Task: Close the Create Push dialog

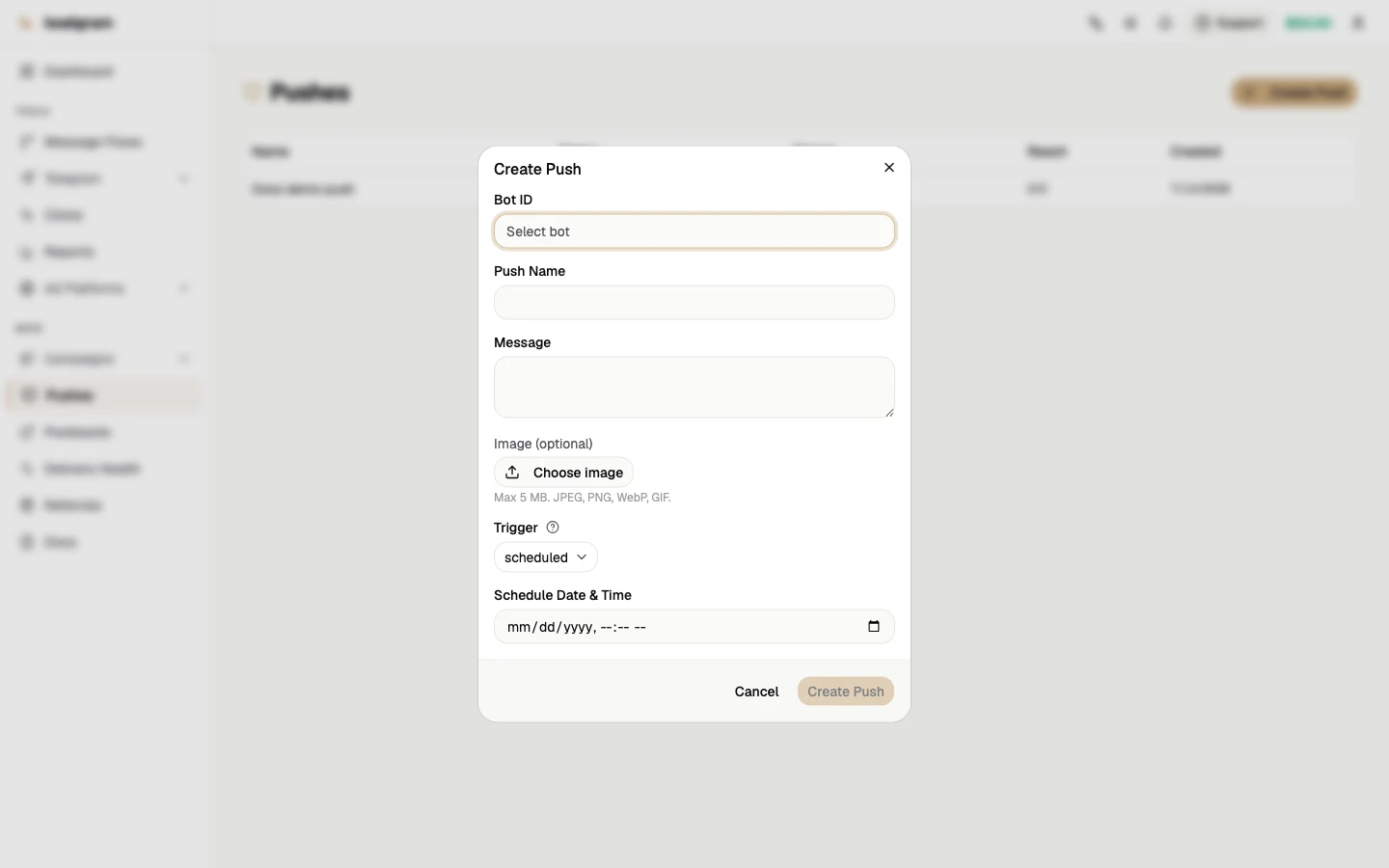Action: click(x=889, y=168)
